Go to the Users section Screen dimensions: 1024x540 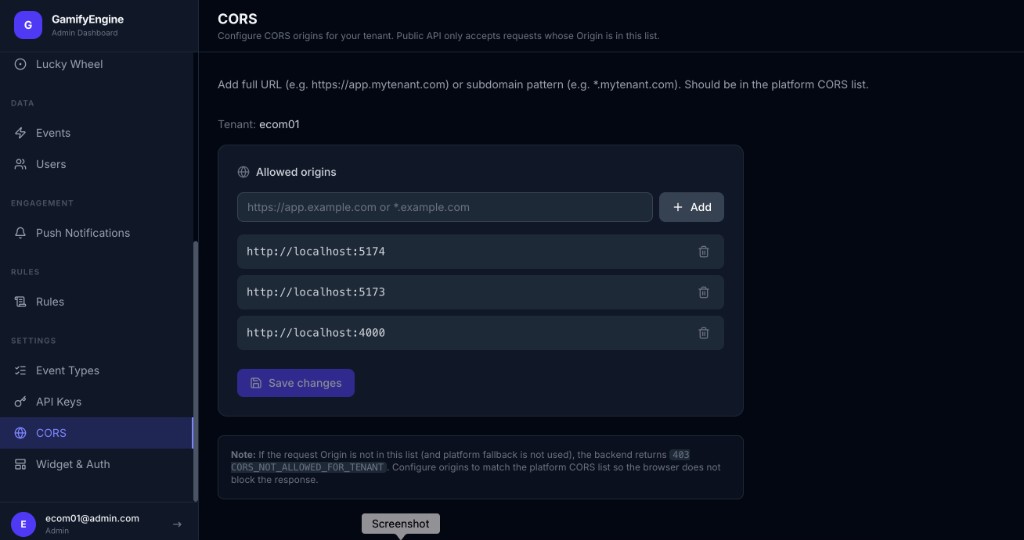pos(50,164)
